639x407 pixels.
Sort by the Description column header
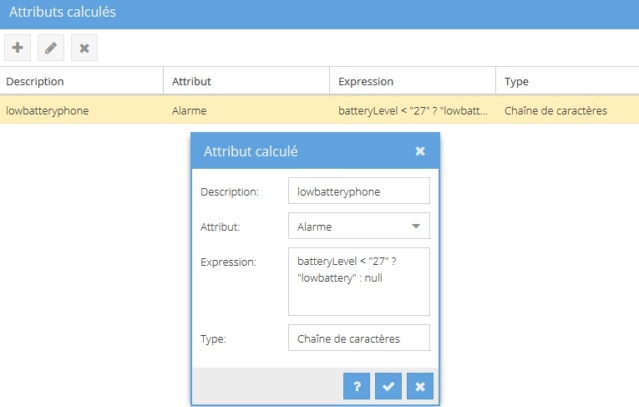point(82,81)
